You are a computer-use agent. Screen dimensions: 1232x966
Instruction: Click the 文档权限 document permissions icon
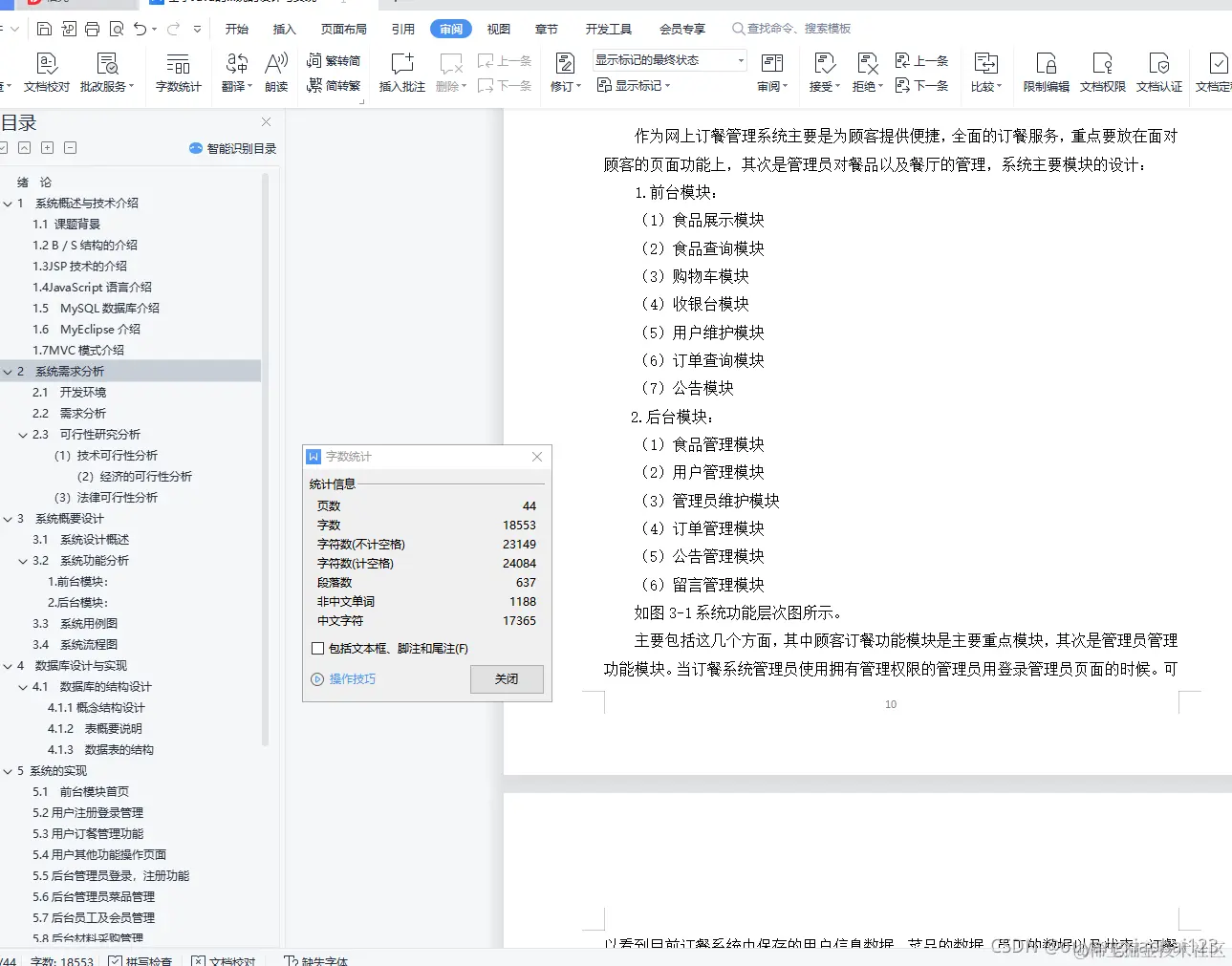click(1102, 72)
